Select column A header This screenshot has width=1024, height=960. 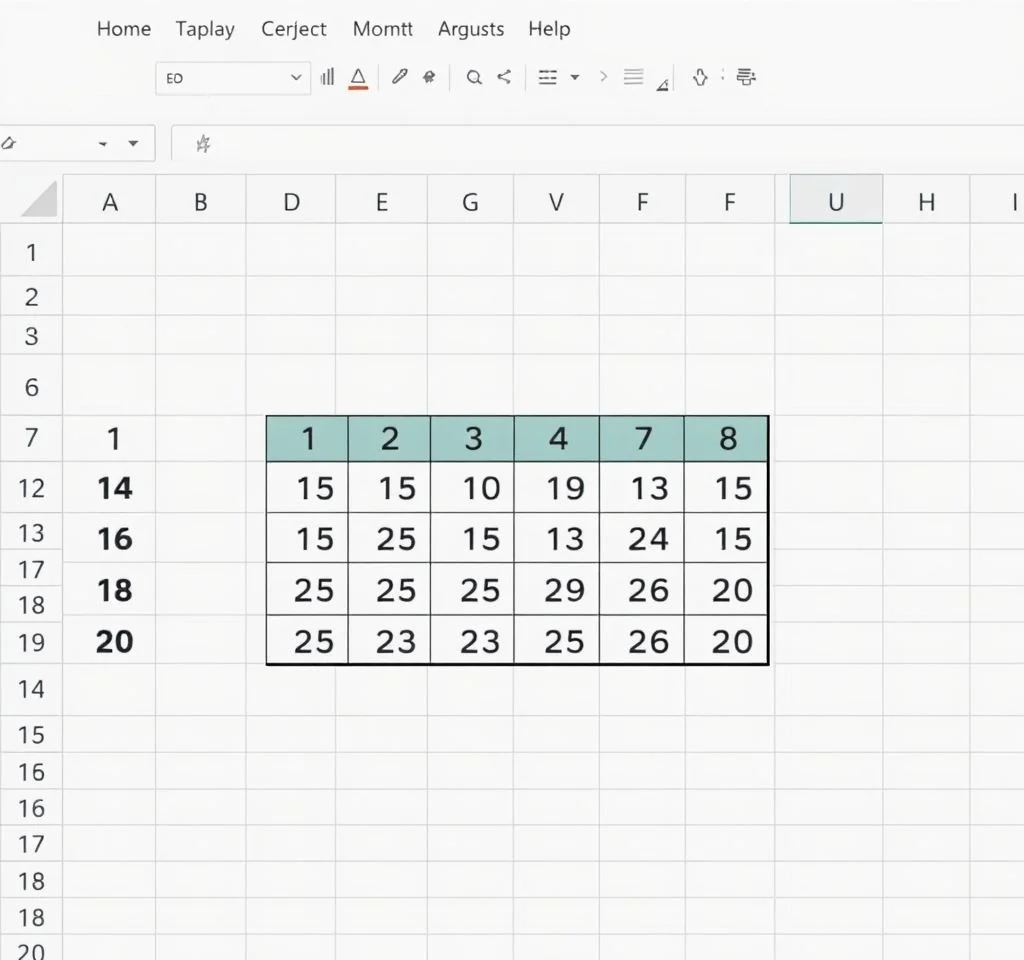tap(110, 203)
